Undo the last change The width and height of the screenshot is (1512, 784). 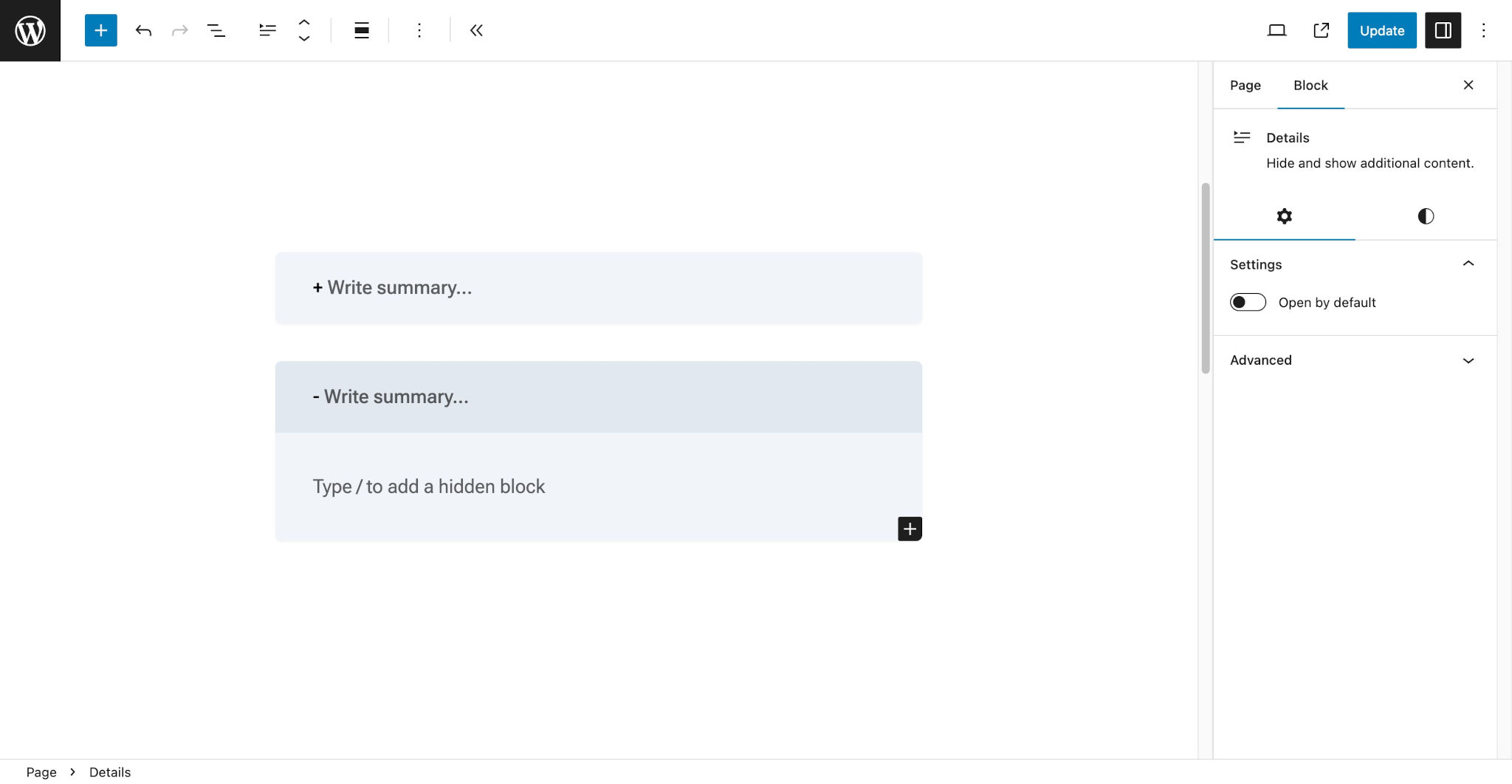143,30
